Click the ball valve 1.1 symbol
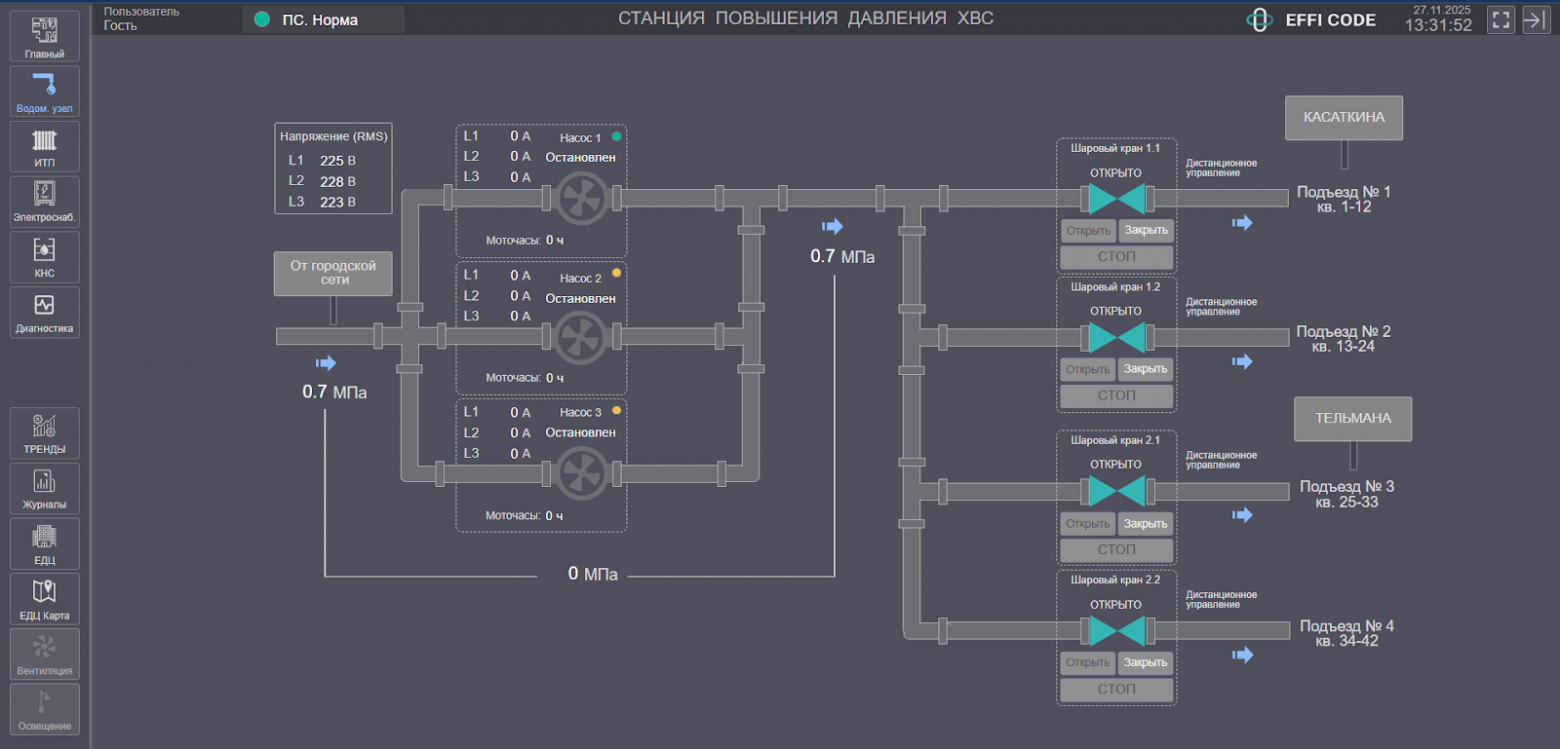 point(1117,198)
